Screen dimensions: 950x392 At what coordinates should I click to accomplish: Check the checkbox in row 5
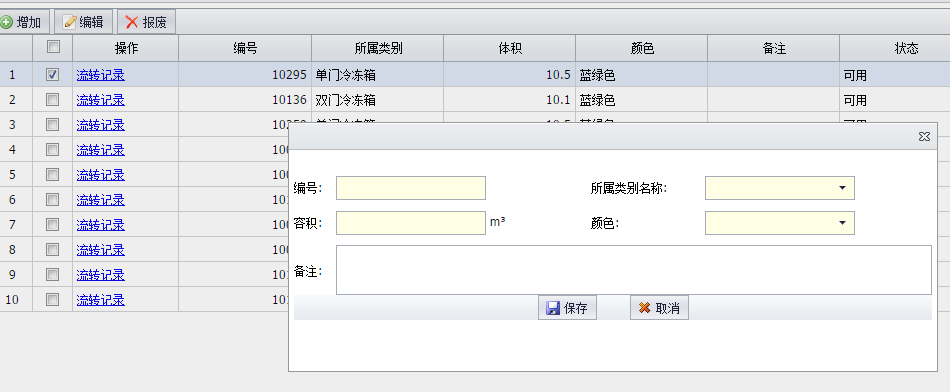tap(53, 174)
